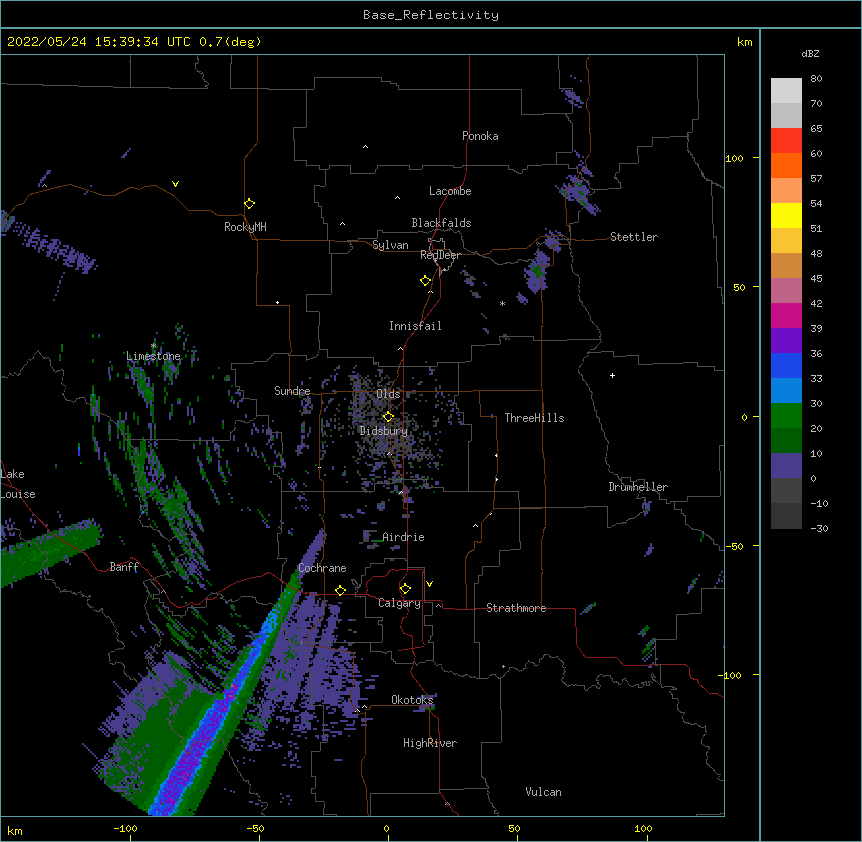Click the Sylvan label
The height and width of the screenshot is (842, 862).
(x=390, y=245)
